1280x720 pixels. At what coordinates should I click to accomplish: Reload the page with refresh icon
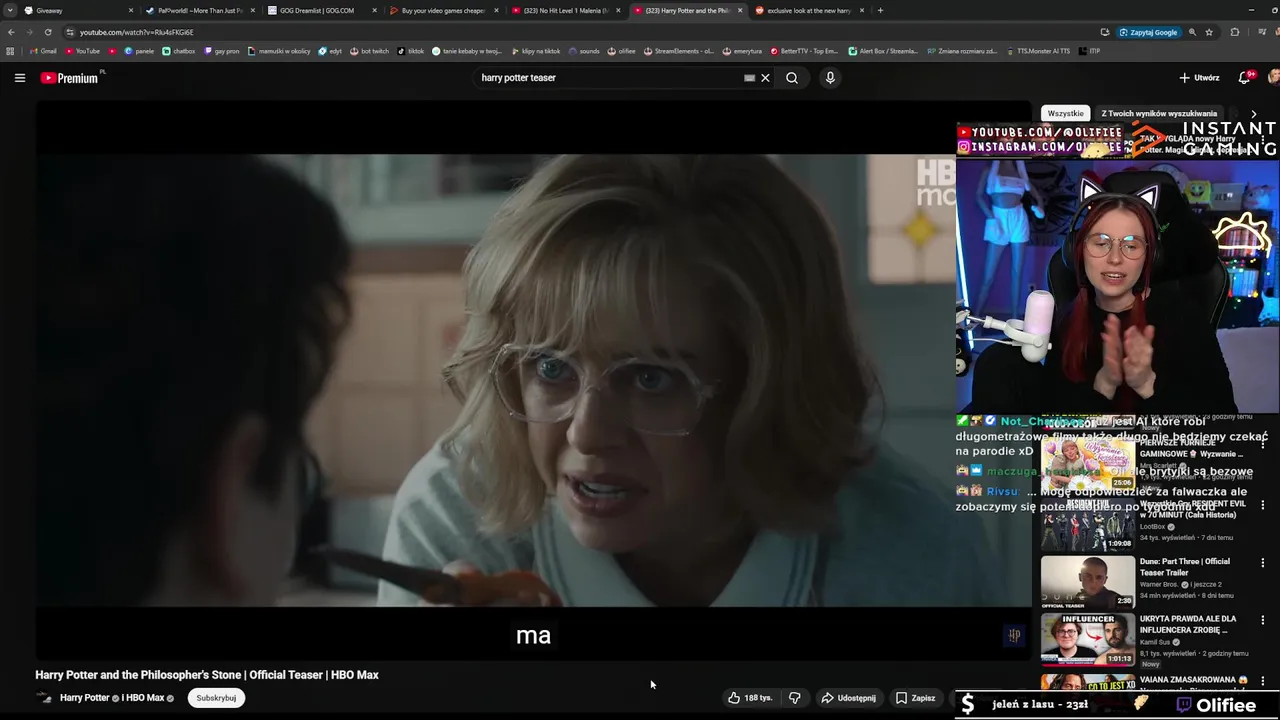tap(48, 32)
